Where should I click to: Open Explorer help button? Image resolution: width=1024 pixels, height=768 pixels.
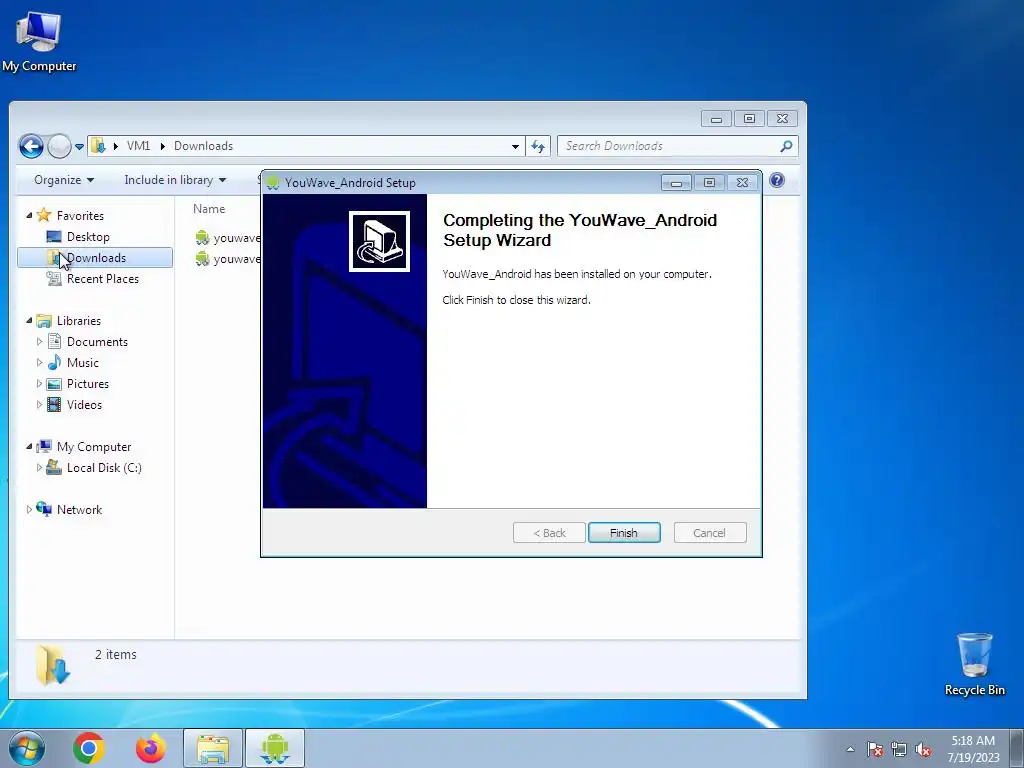point(777,180)
